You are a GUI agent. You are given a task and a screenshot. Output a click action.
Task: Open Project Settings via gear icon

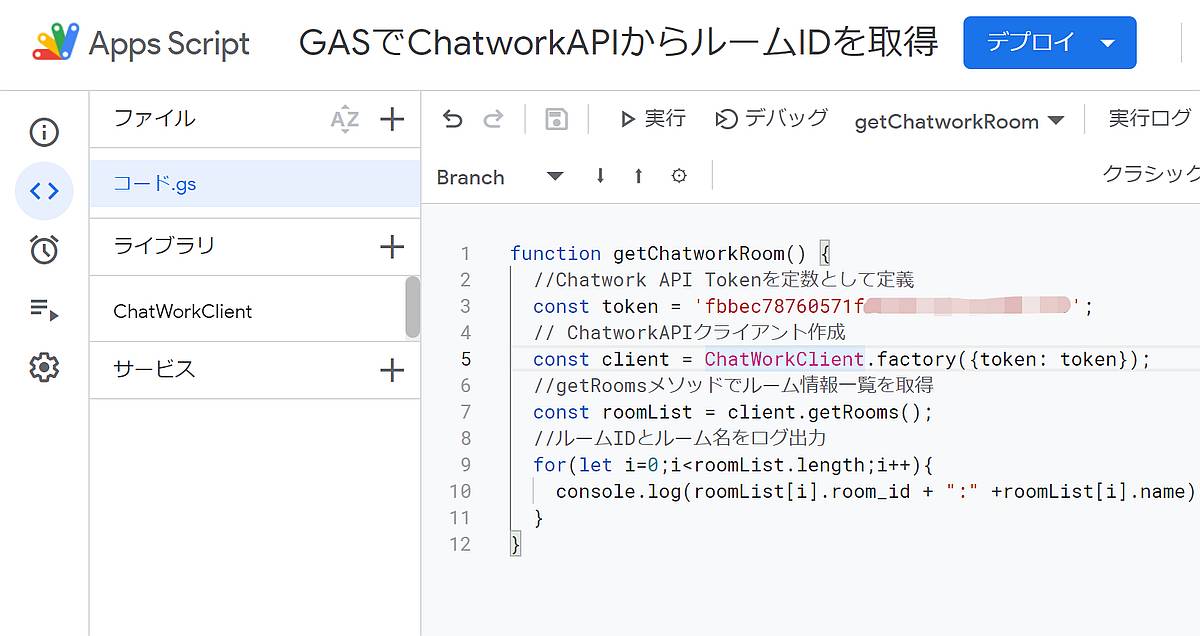(43, 369)
